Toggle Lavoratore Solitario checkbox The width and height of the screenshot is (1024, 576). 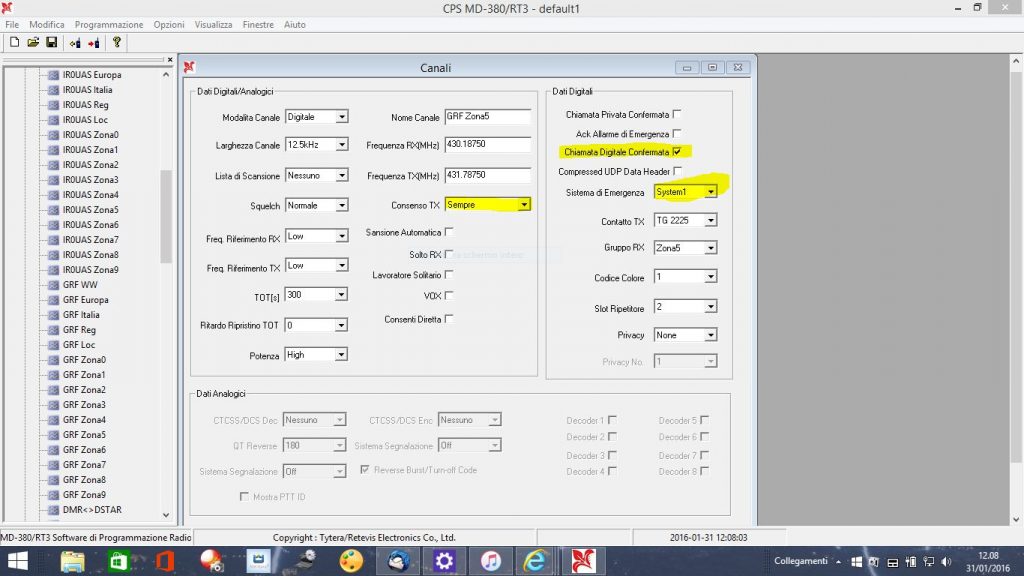click(x=449, y=275)
